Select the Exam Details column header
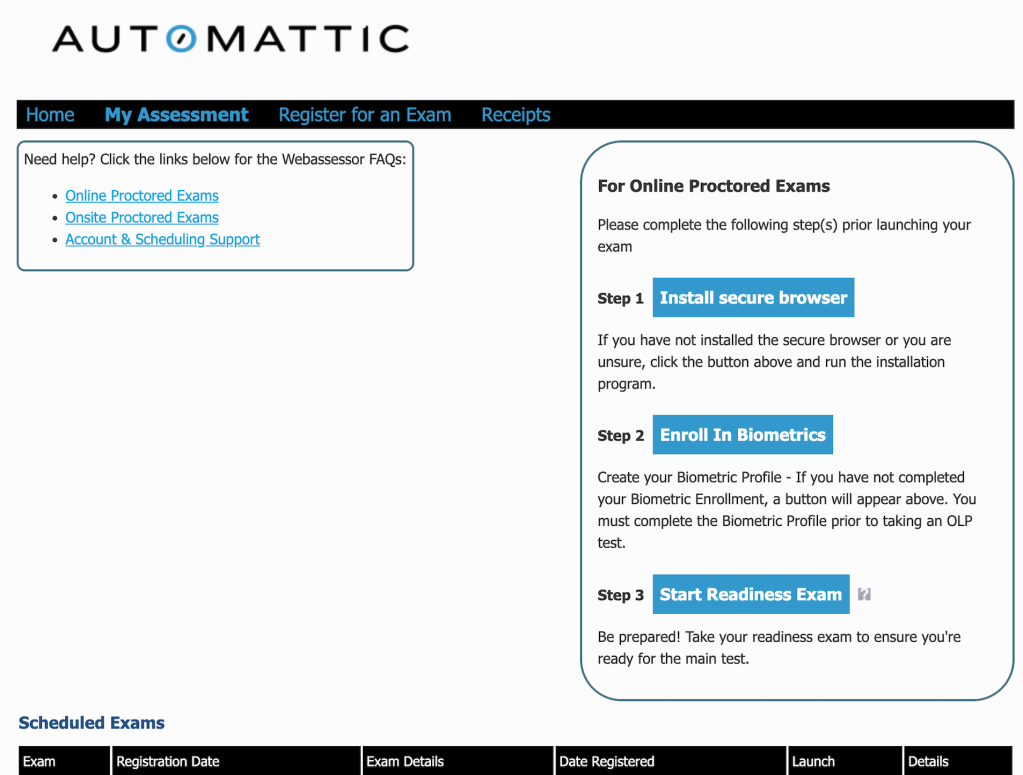 pos(405,761)
